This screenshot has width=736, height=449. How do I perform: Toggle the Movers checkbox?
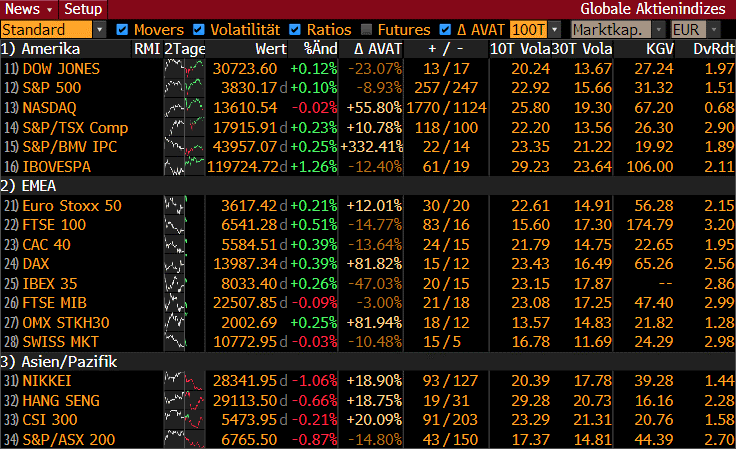tap(122, 30)
